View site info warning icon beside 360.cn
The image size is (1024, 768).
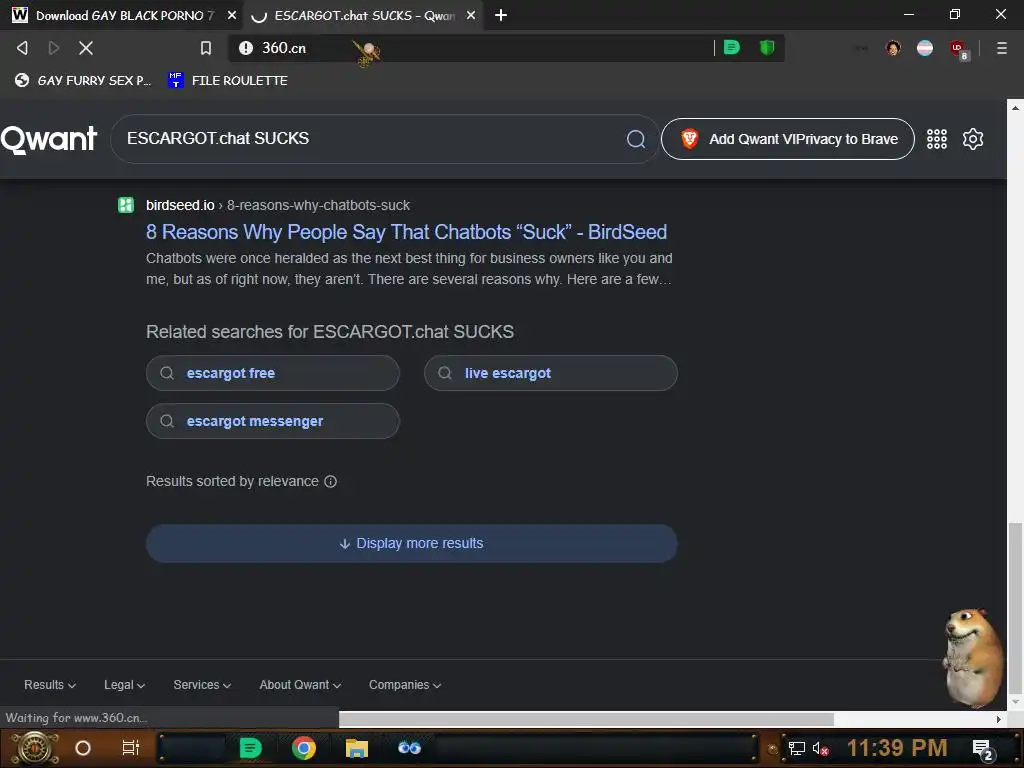(246, 48)
